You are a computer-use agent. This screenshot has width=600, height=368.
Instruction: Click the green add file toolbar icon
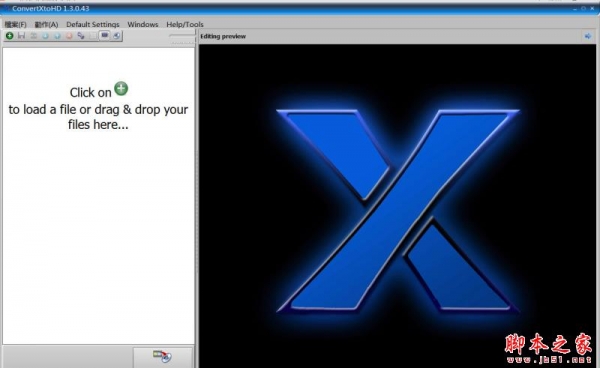click(10, 36)
